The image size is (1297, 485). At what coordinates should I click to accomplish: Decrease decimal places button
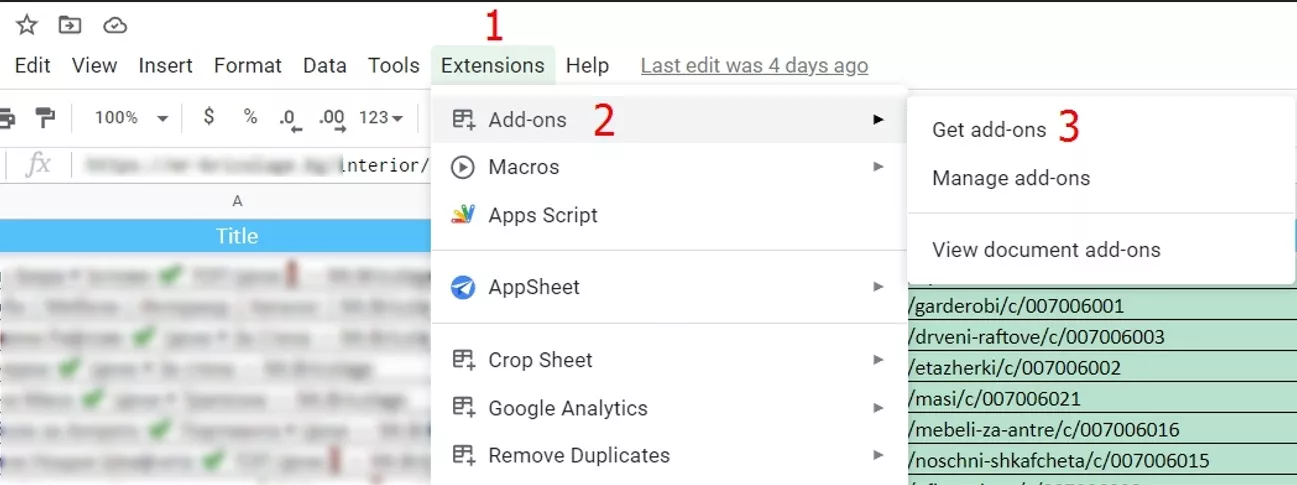pyautogui.click(x=290, y=119)
